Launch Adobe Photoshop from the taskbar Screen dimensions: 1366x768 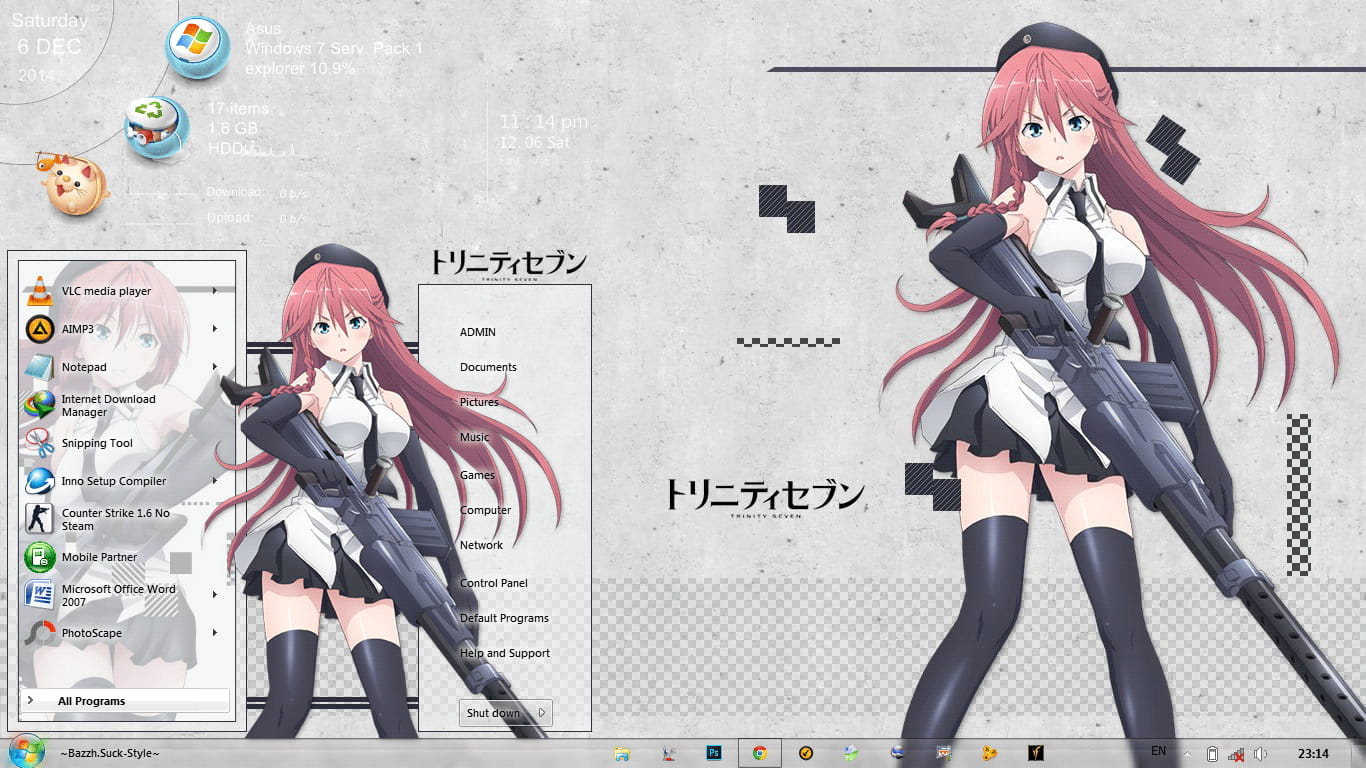[x=712, y=753]
